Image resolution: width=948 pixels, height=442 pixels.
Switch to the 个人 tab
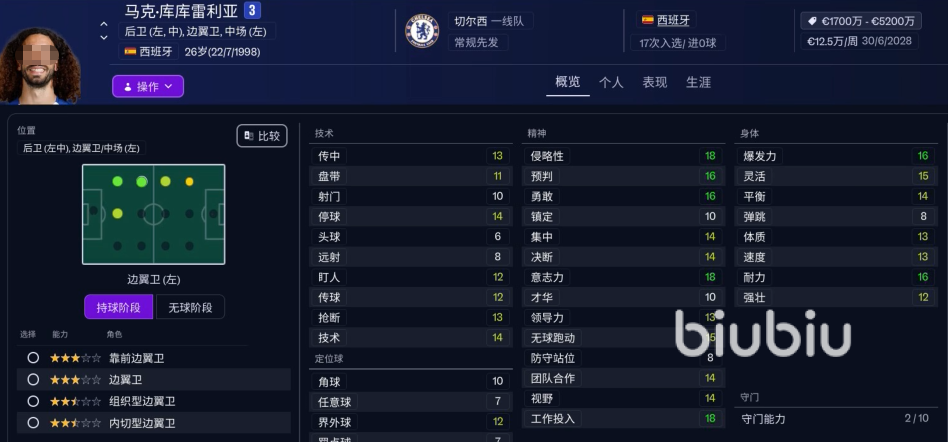tap(611, 82)
